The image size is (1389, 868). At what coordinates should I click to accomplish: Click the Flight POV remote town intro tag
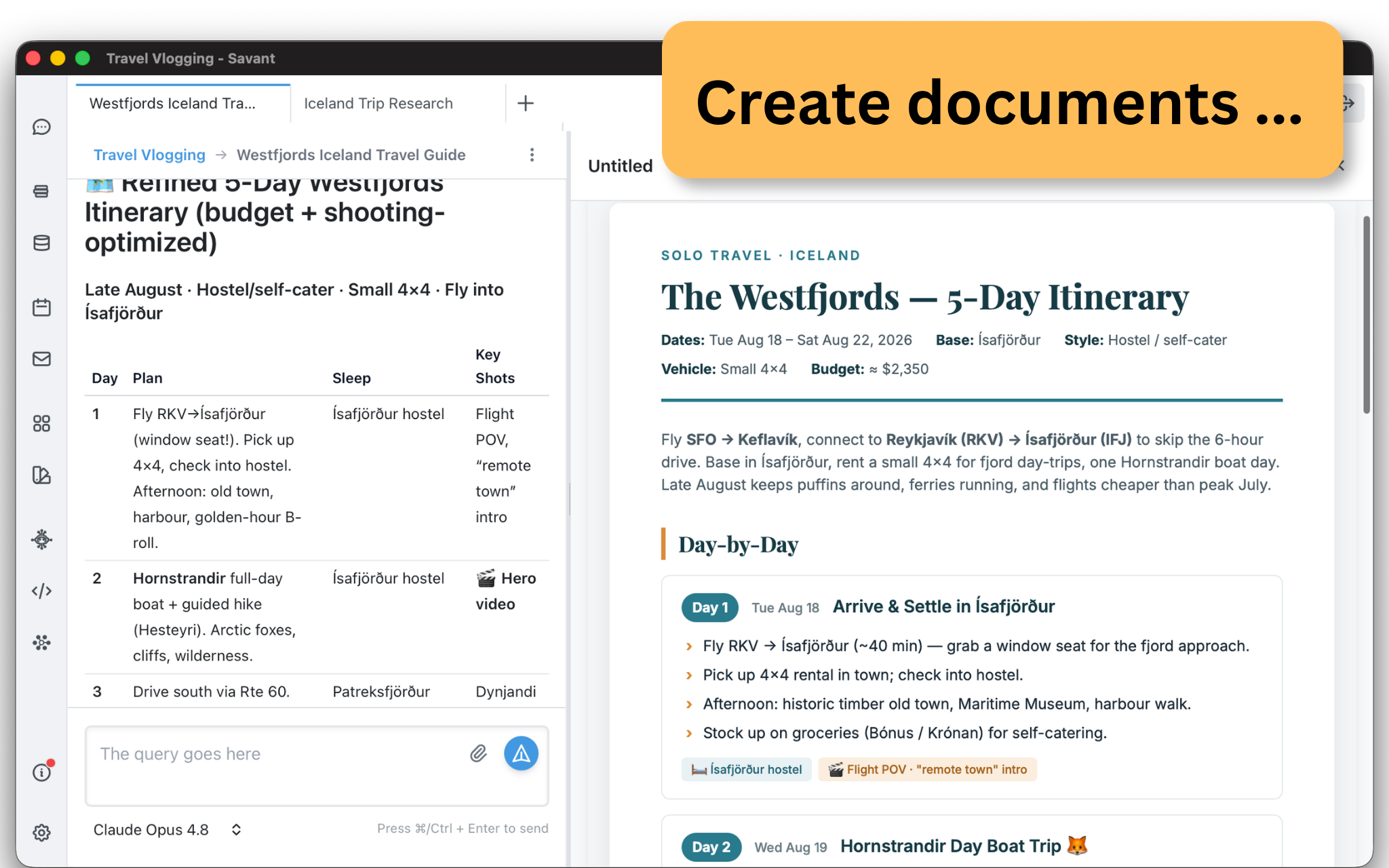coord(927,770)
